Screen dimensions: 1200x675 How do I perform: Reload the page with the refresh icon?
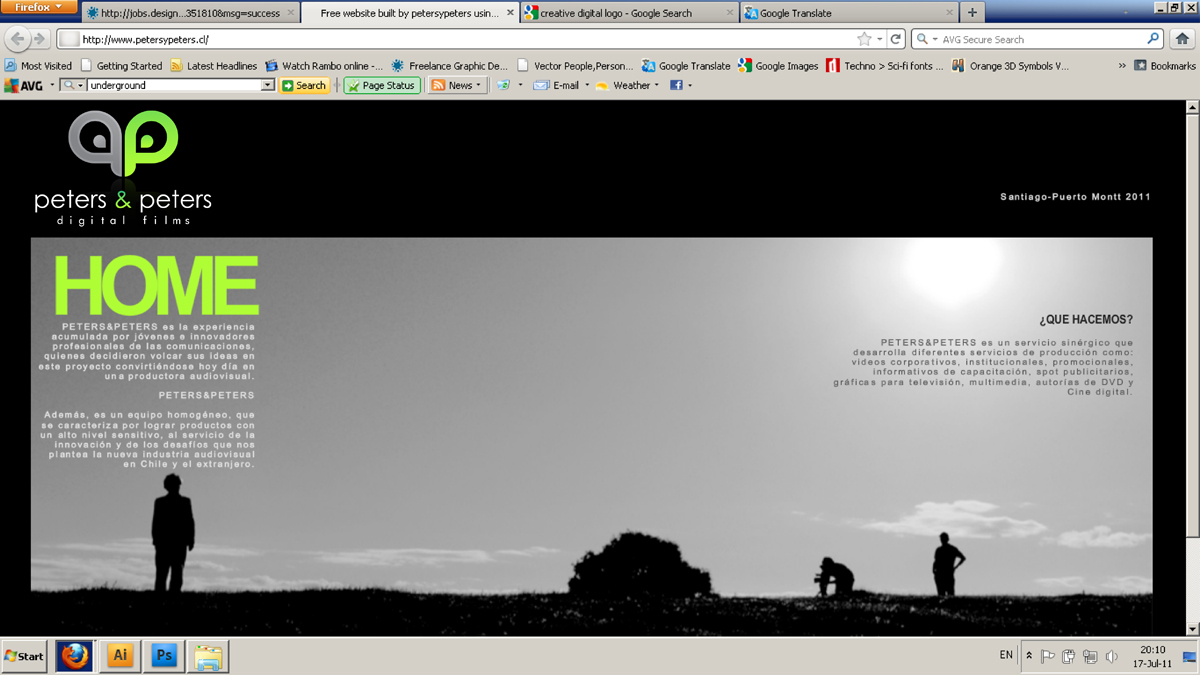point(896,39)
